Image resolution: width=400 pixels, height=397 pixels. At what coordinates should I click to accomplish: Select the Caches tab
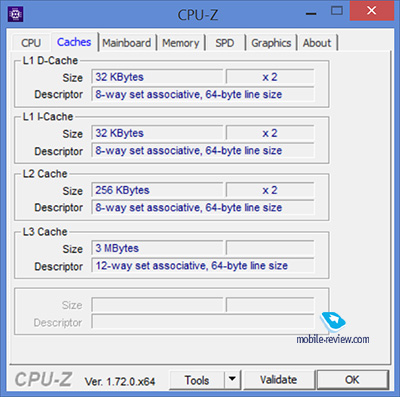[x=74, y=42]
